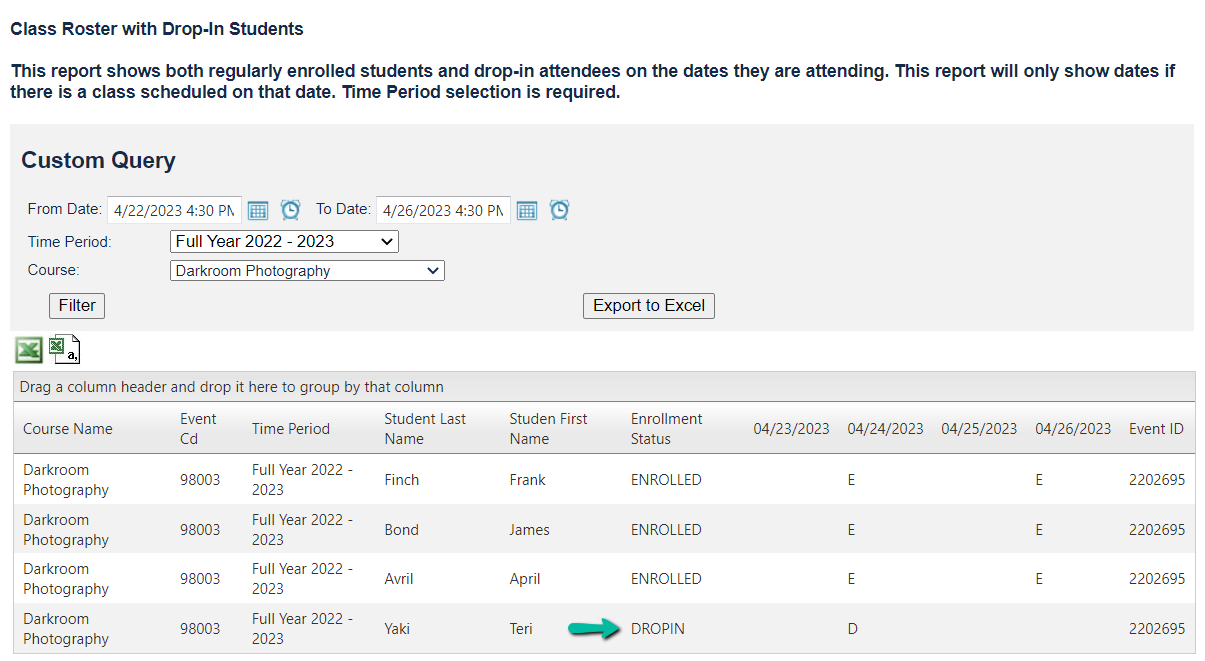Sort by the Student Last Name column header
Viewport: 1205px width, 661px height.
point(425,428)
